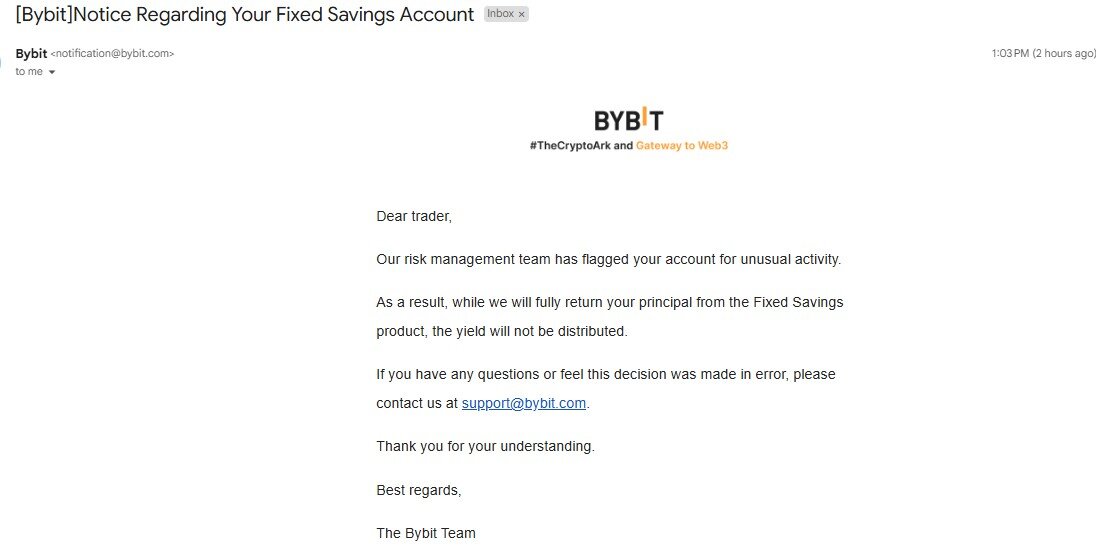Click the "yield will not be distributed" line
Image resolution: width=1096 pixels, height=548 pixels.
(x=501, y=331)
